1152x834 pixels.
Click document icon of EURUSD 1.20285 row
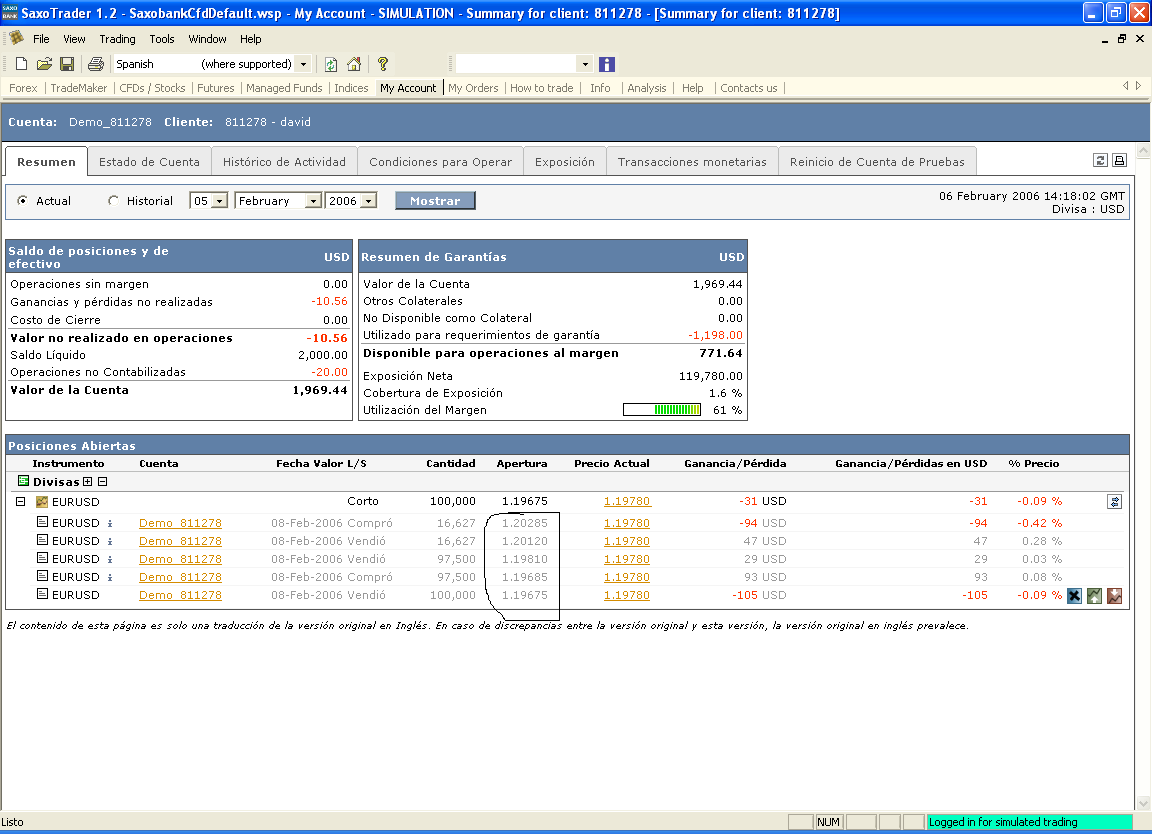[x=43, y=522]
